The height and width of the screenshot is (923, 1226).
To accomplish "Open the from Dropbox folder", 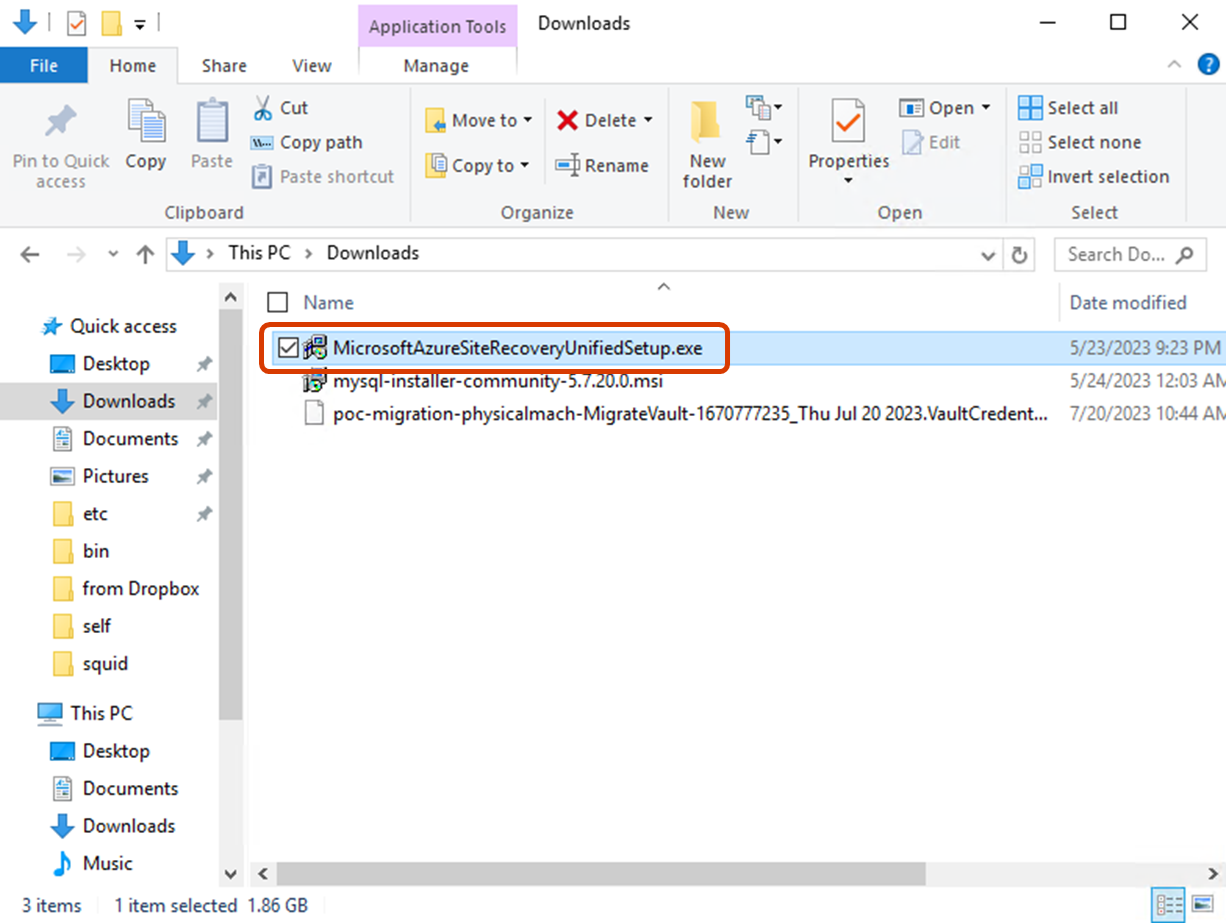I will click(x=141, y=588).
